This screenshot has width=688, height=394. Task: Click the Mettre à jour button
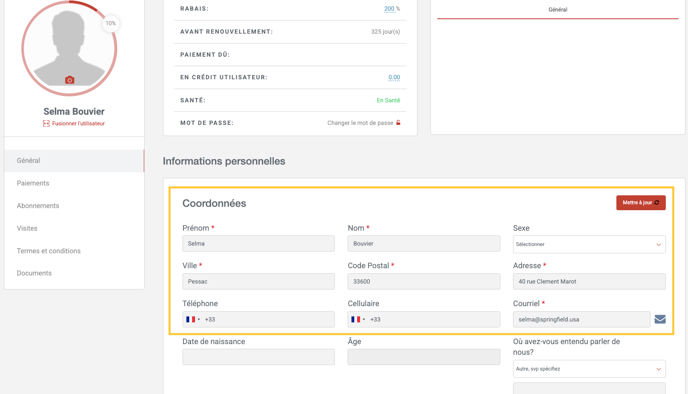pos(641,203)
